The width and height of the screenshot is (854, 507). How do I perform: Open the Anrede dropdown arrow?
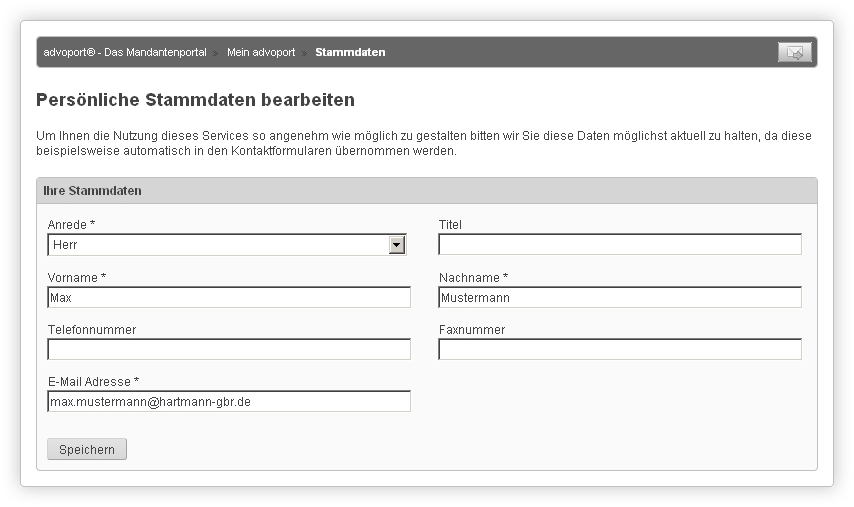point(397,245)
